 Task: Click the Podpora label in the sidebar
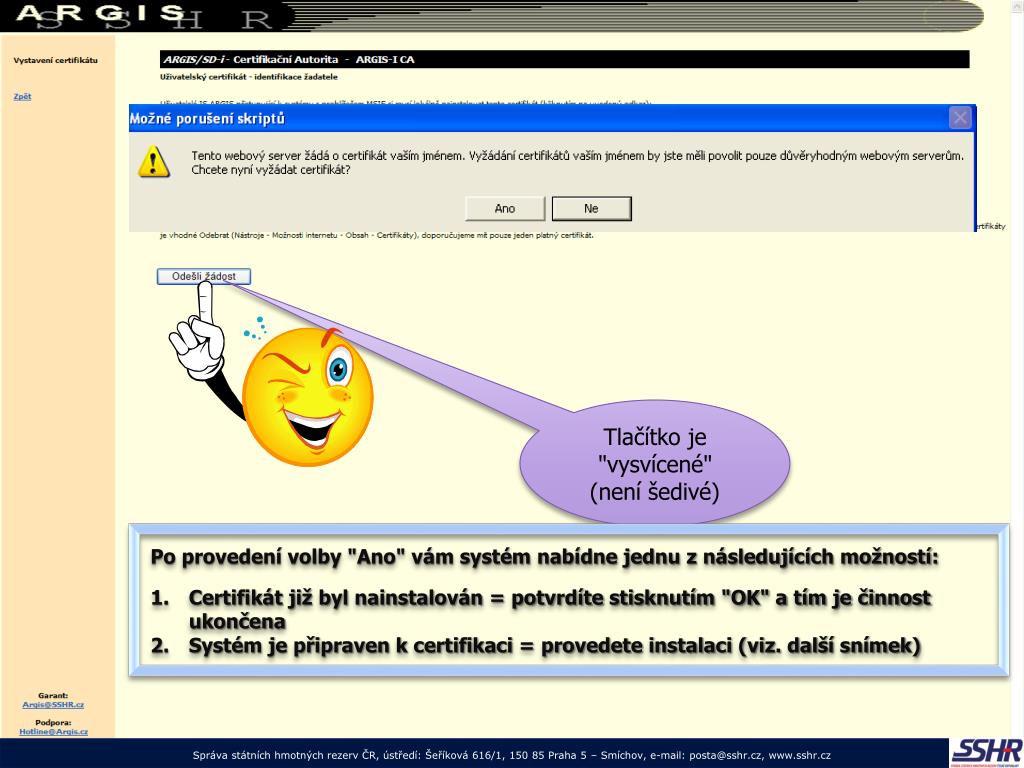point(54,722)
